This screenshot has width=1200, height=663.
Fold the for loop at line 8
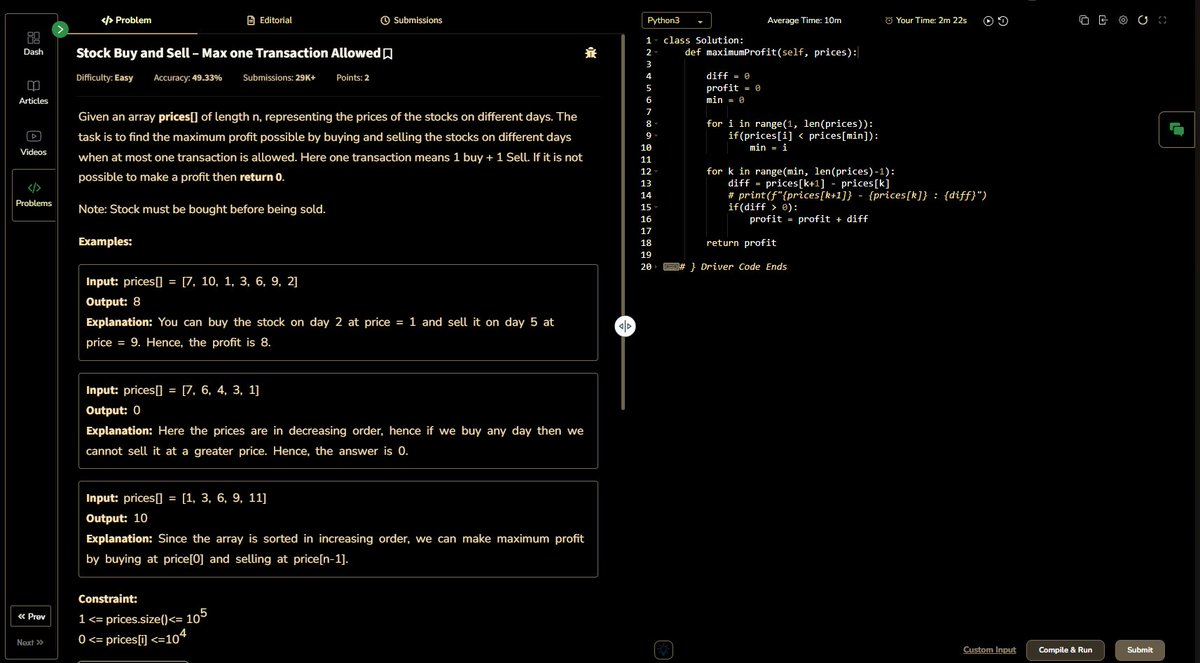point(656,124)
